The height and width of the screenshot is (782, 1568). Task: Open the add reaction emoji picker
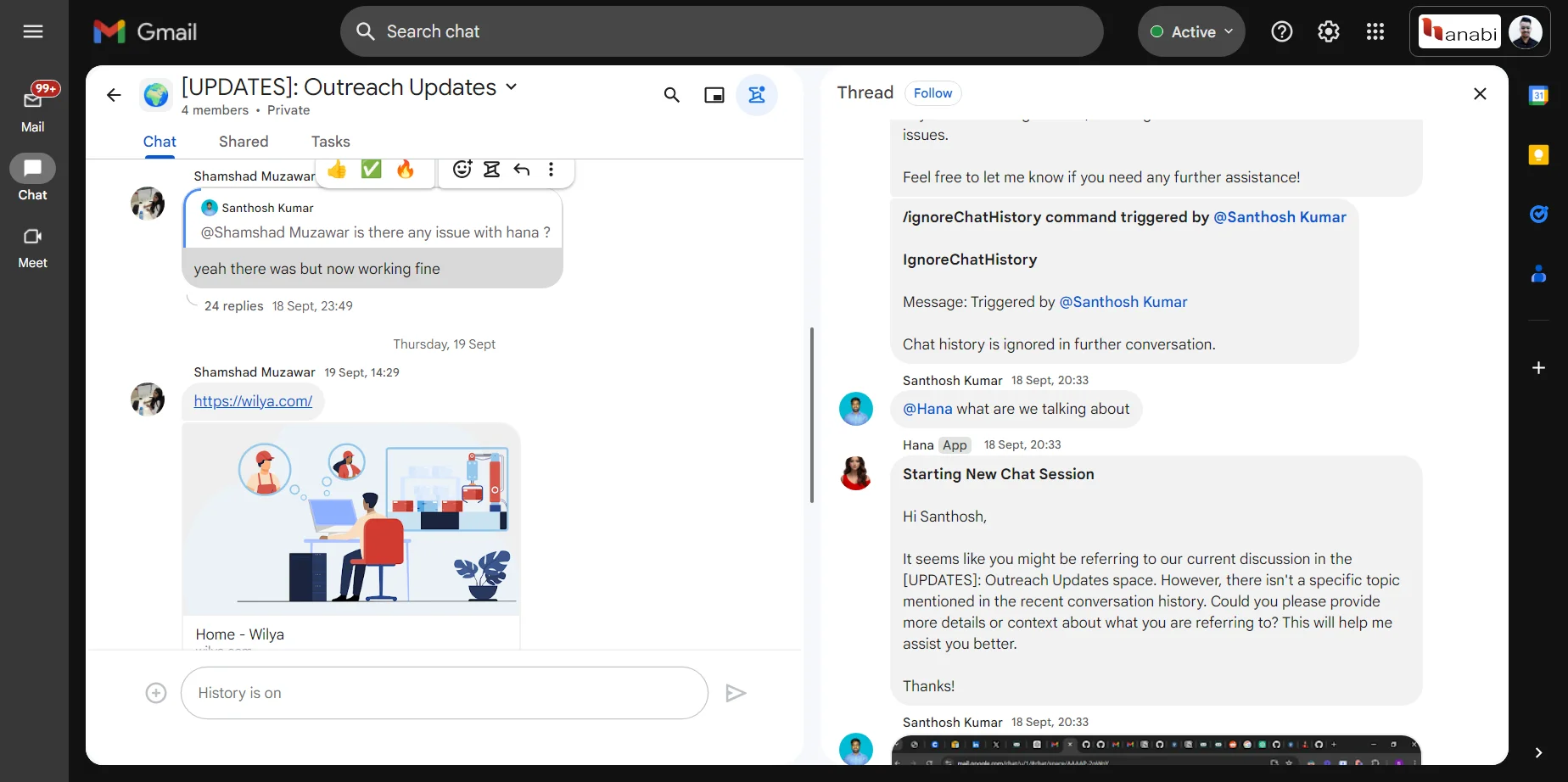point(462,170)
